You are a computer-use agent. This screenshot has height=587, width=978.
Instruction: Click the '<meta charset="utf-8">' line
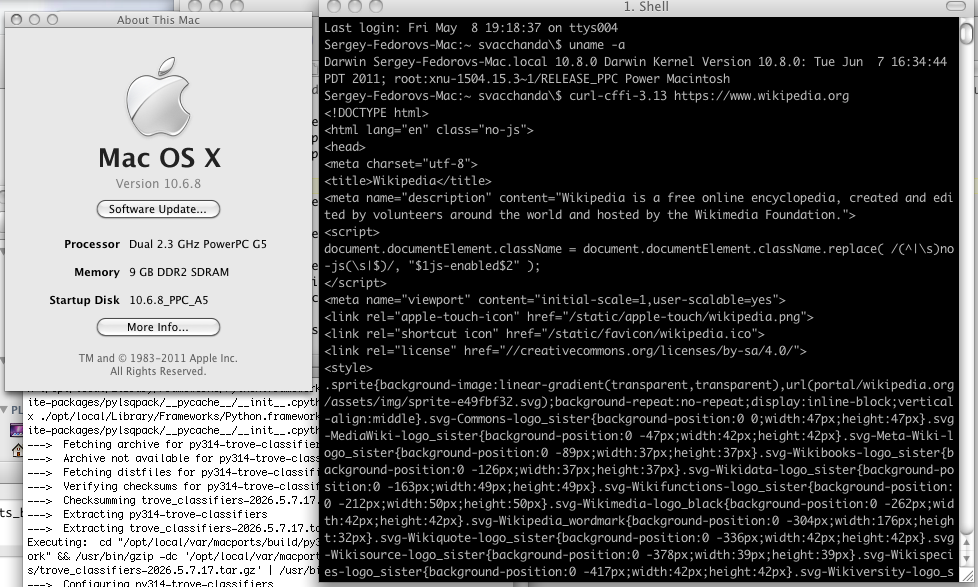coord(401,164)
